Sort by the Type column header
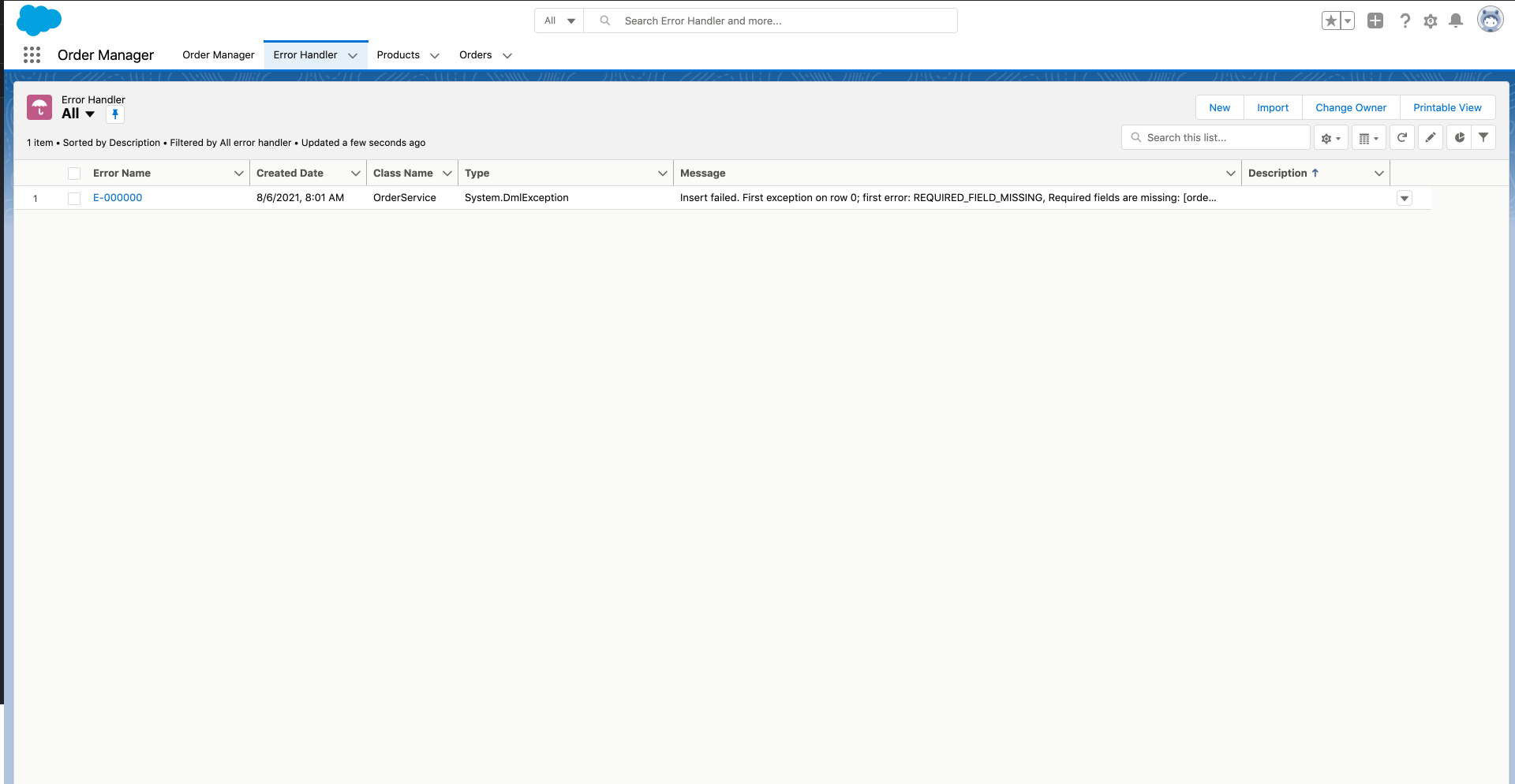Image resolution: width=1515 pixels, height=784 pixels. tap(477, 174)
